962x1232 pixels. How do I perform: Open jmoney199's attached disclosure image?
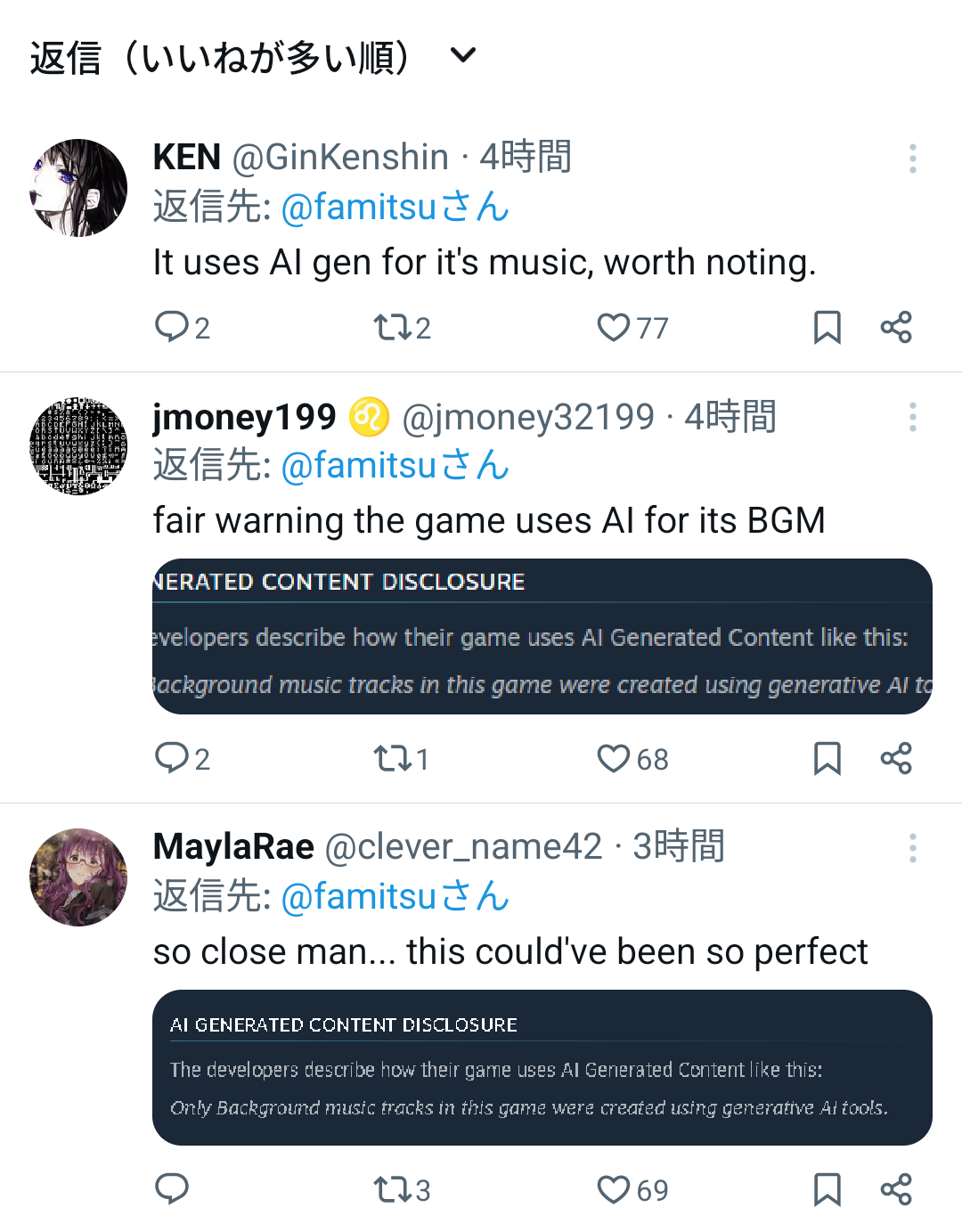[x=542, y=636]
